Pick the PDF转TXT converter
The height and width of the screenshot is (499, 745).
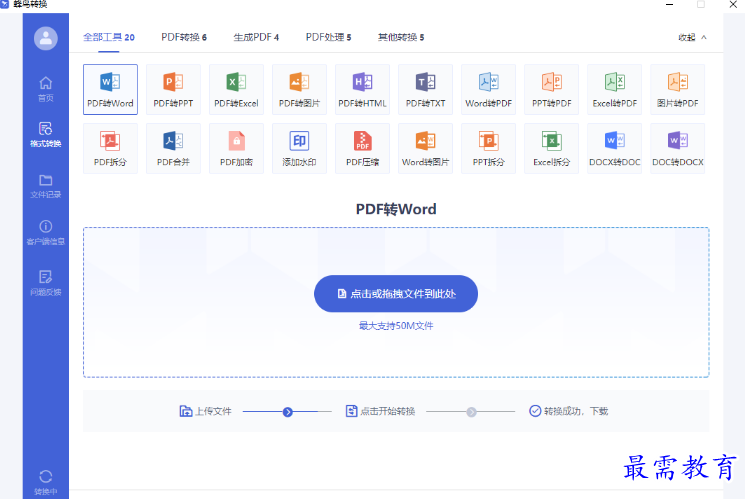[425, 89]
